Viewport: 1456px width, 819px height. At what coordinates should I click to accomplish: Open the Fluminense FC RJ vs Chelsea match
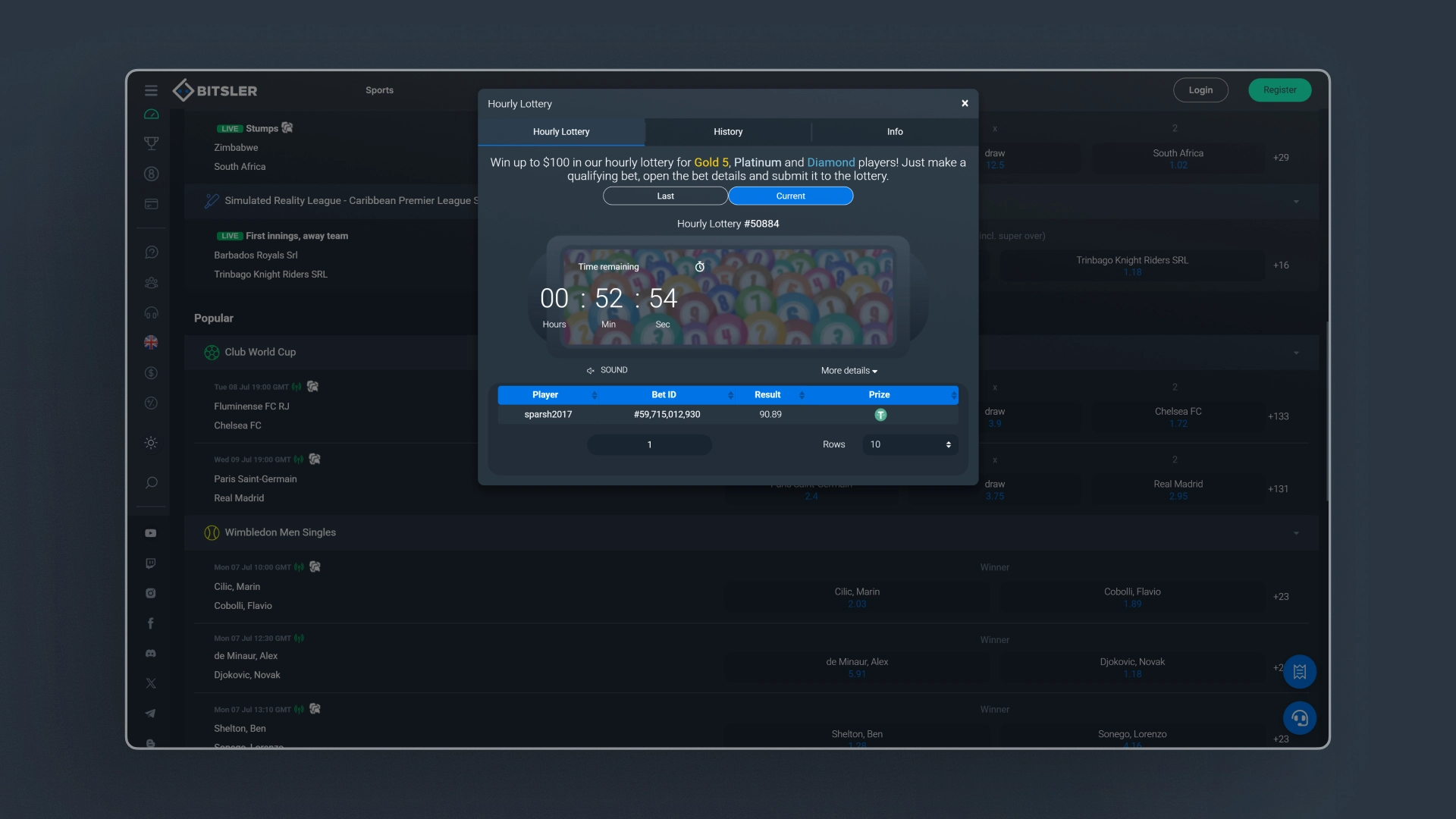tap(251, 416)
